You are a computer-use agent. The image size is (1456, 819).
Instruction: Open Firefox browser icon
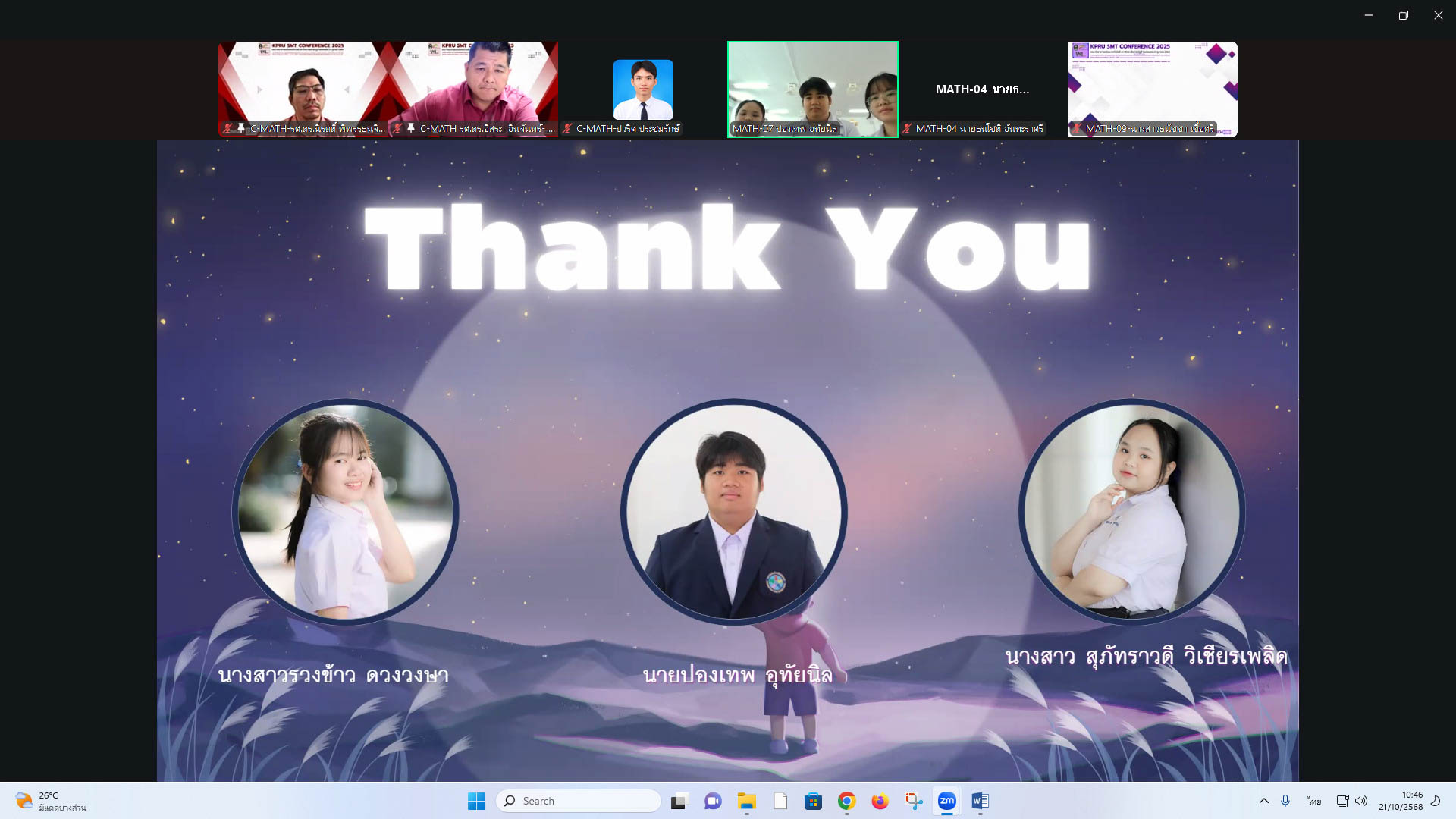[x=880, y=801]
